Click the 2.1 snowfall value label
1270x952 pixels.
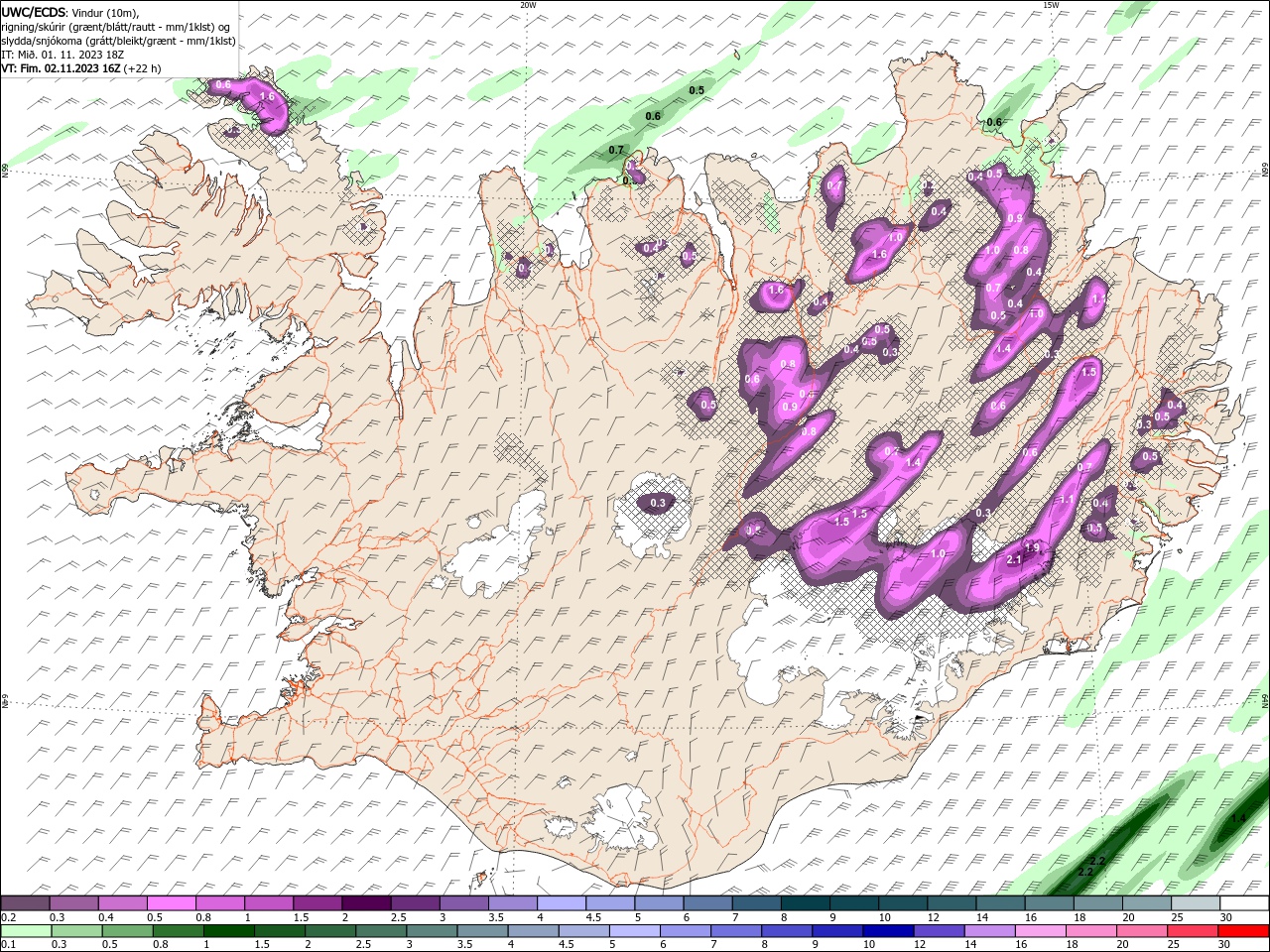(1014, 560)
